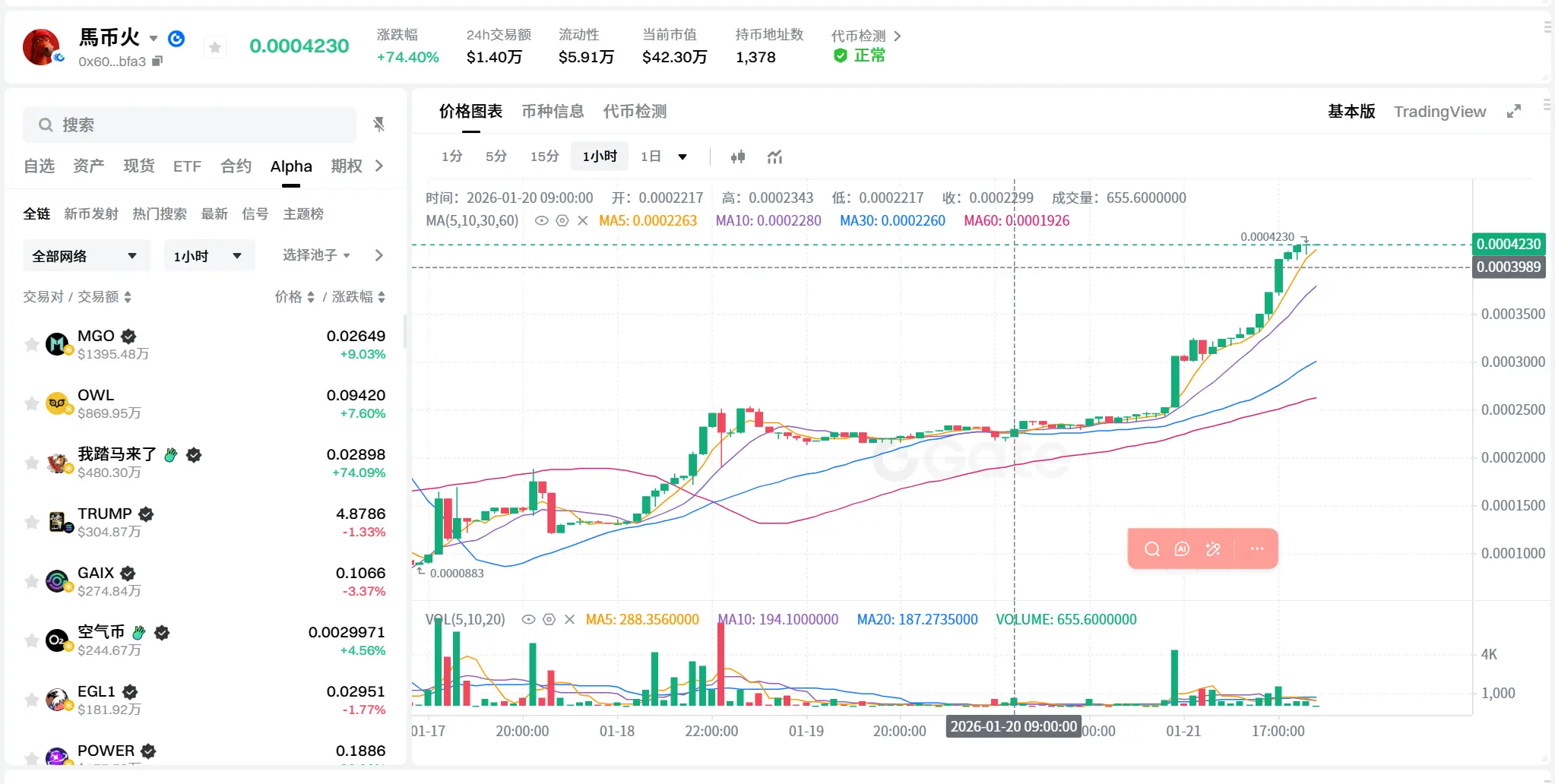Select the 热门搜索 filter
Screen dimensions: 1555x784
pos(160,214)
